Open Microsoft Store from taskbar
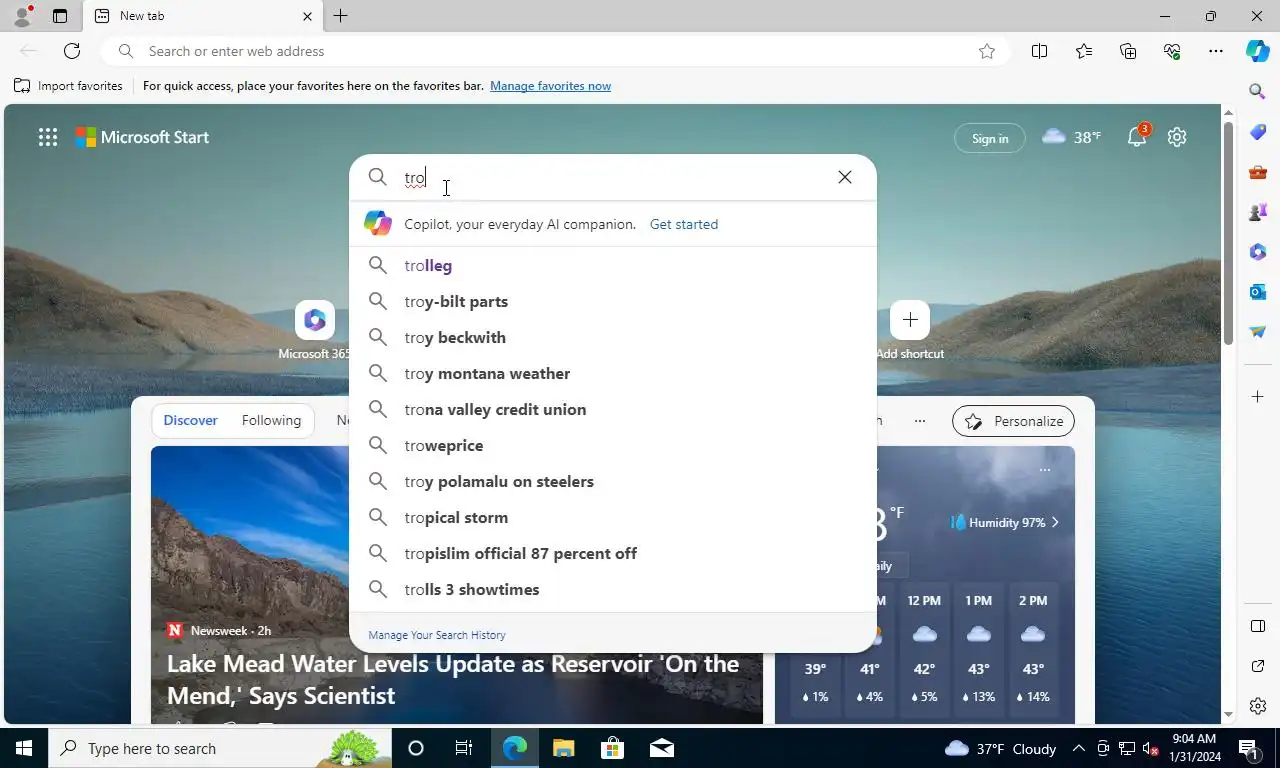This screenshot has height=768, width=1280. pos(612,748)
